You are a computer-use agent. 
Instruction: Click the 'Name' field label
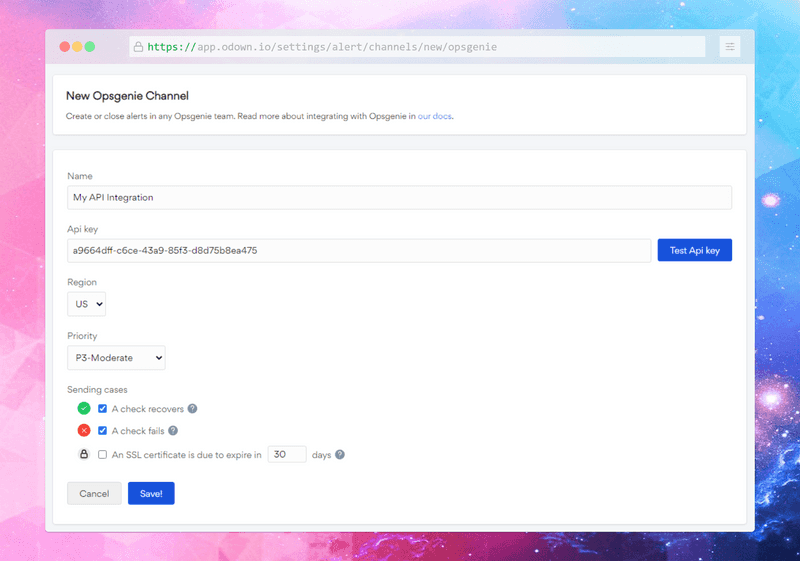(x=80, y=176)
